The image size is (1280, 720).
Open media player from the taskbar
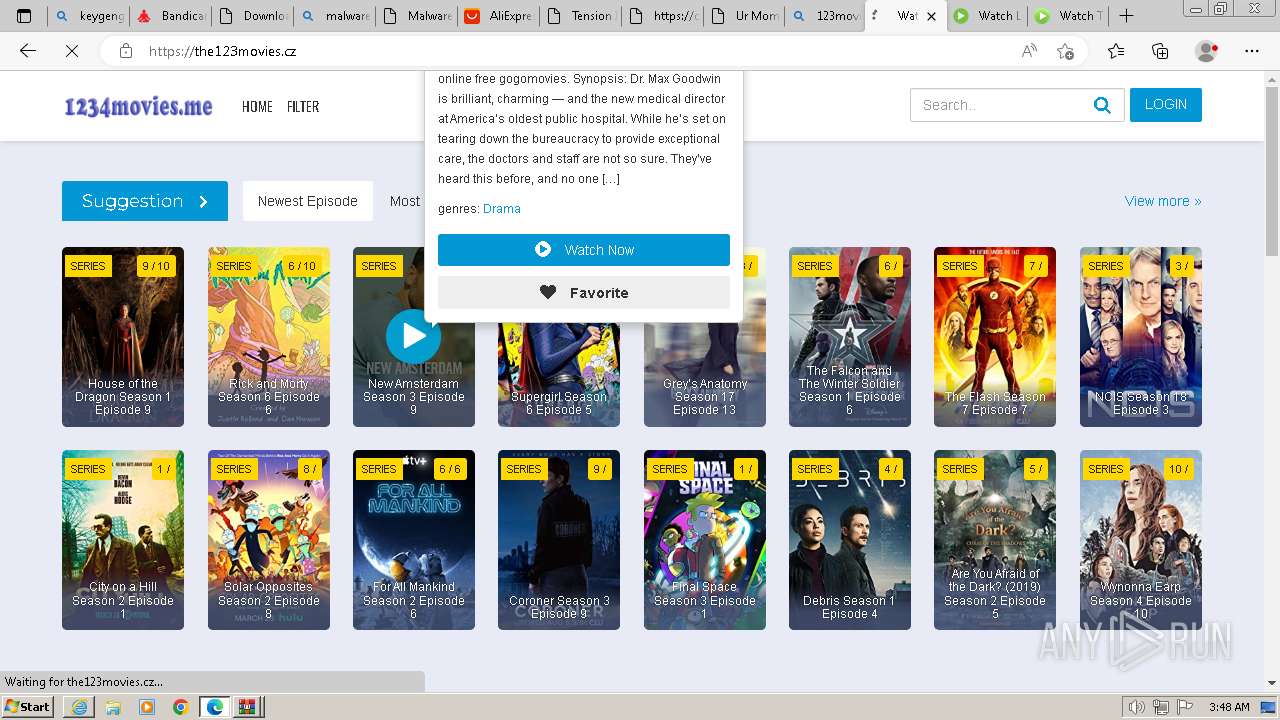[x=147, y=707]
